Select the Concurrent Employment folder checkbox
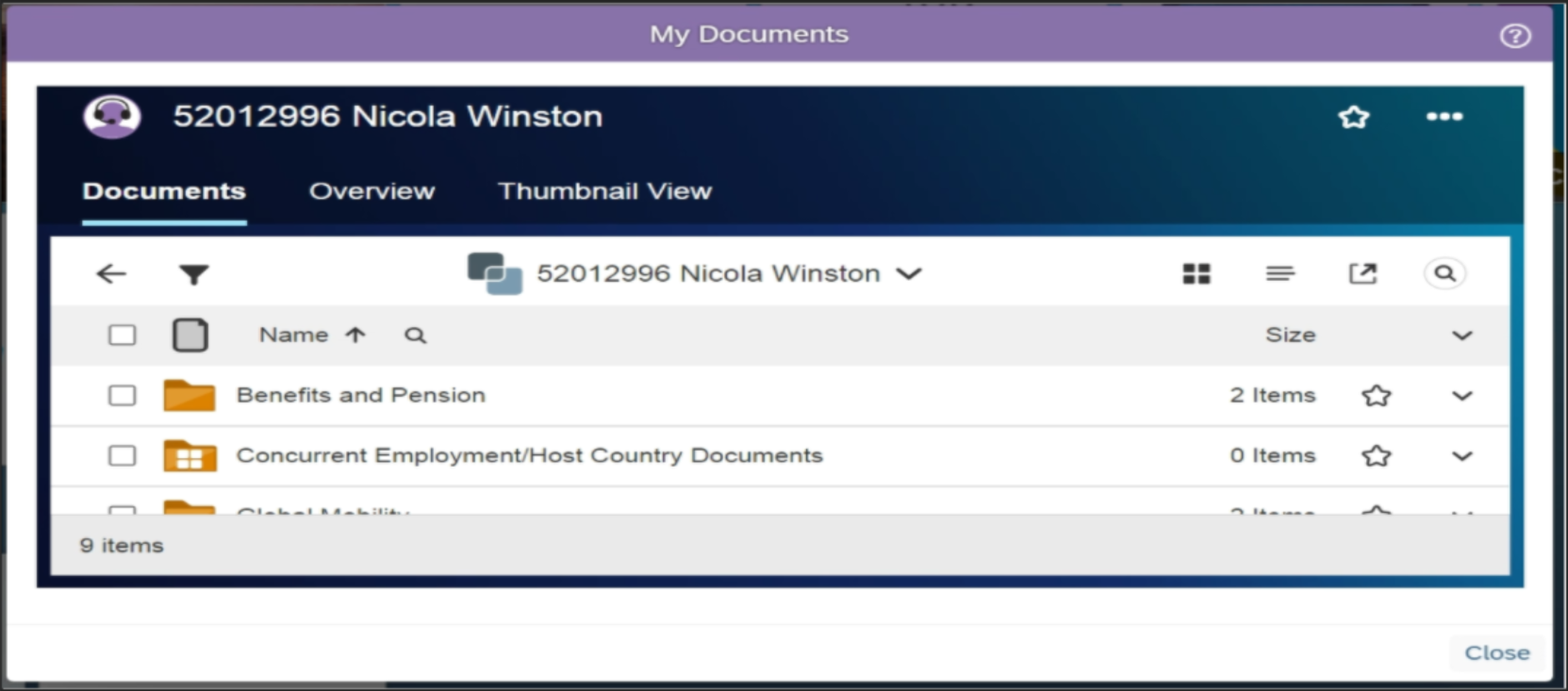 [122, 456]
